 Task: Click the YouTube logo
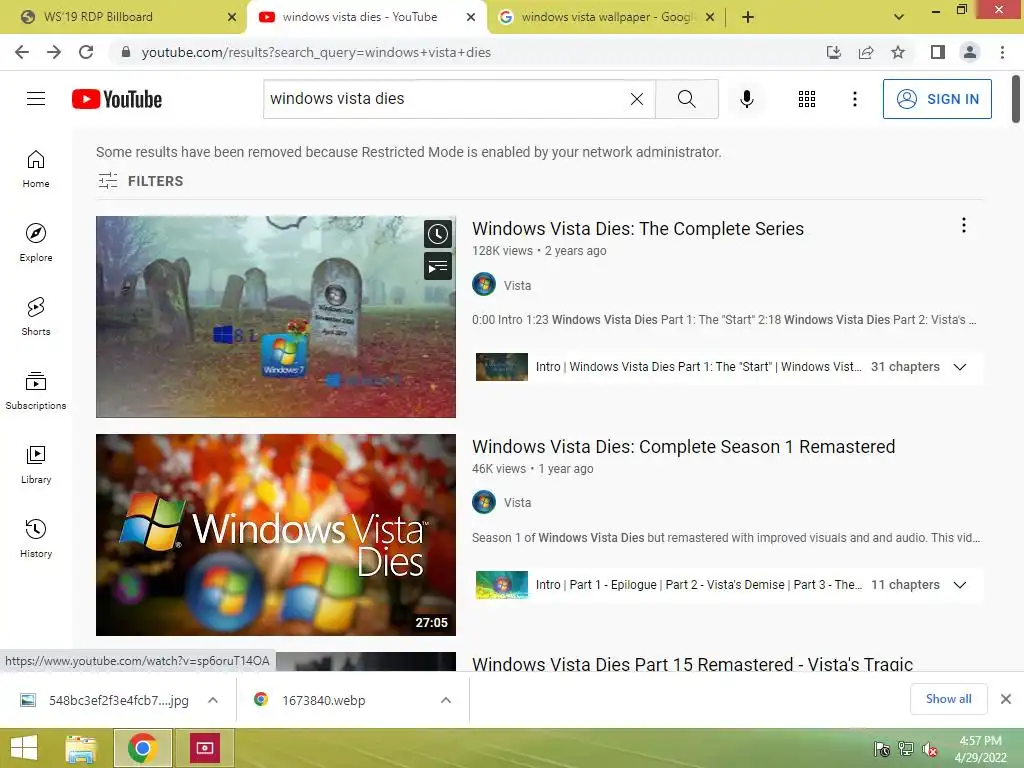117,99
